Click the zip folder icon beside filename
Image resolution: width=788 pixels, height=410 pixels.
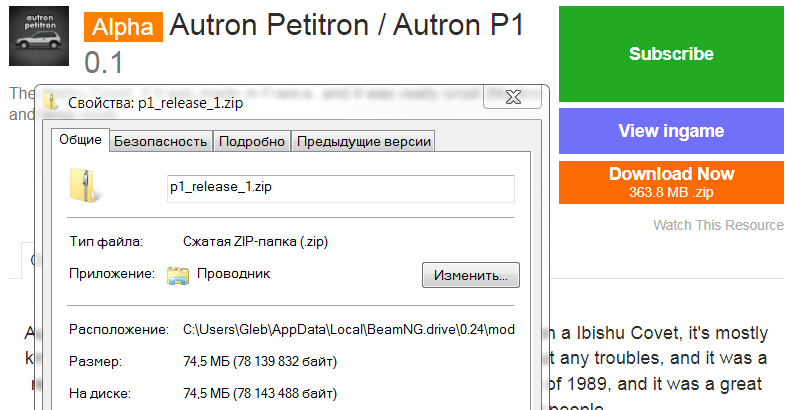pyautogui.click(x=84, y=185)
